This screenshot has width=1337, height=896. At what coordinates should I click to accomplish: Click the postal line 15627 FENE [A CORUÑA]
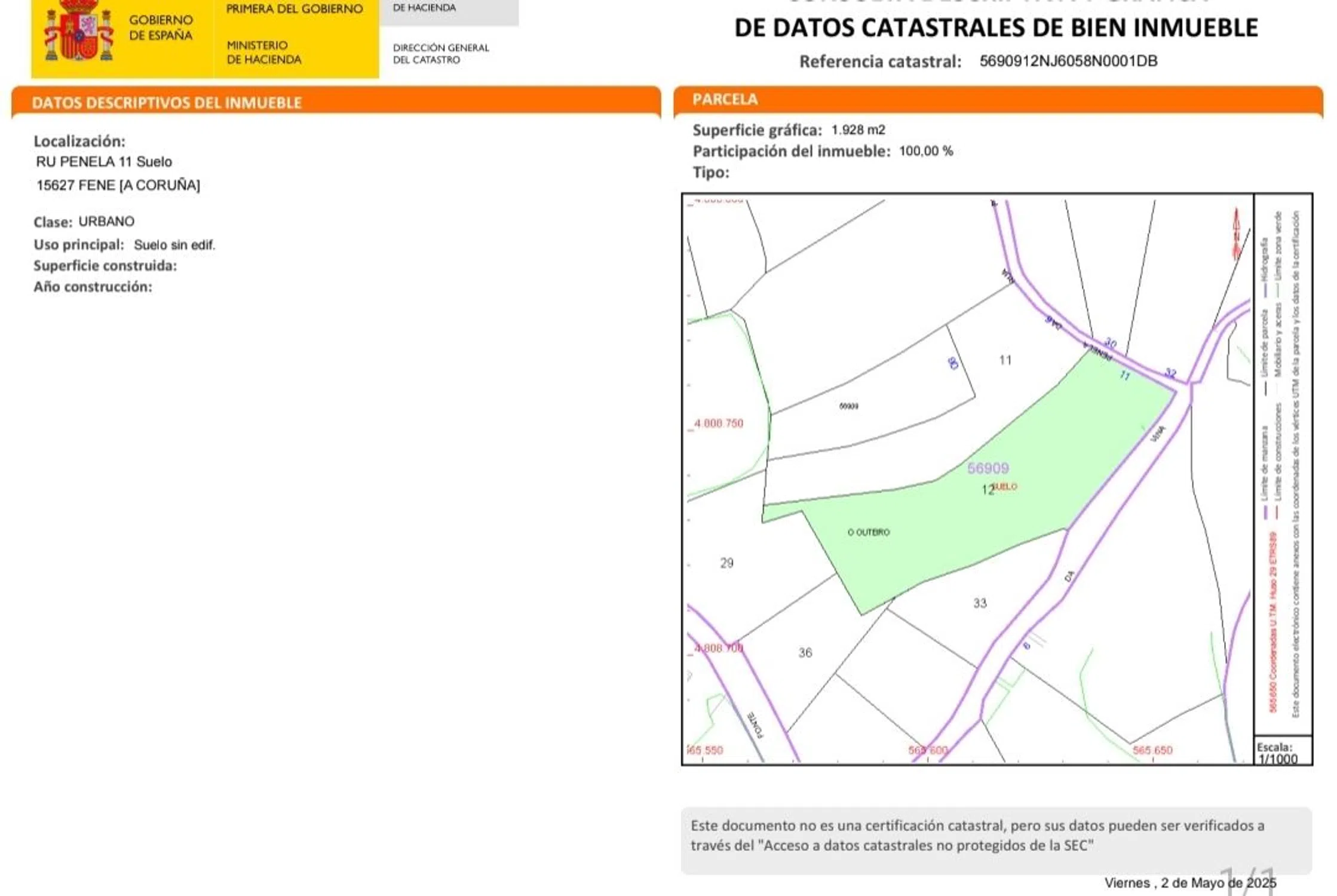click(x=118, y=185)
